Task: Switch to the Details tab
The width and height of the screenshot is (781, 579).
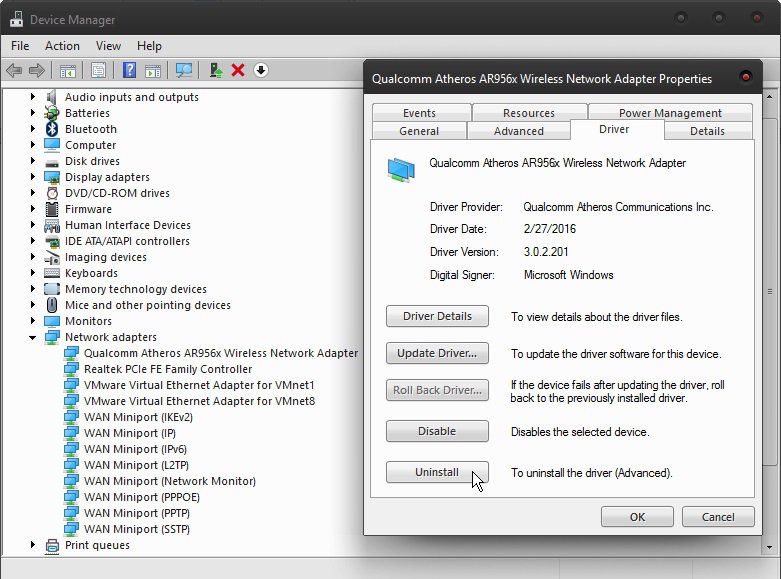Action: click(707, 131)
